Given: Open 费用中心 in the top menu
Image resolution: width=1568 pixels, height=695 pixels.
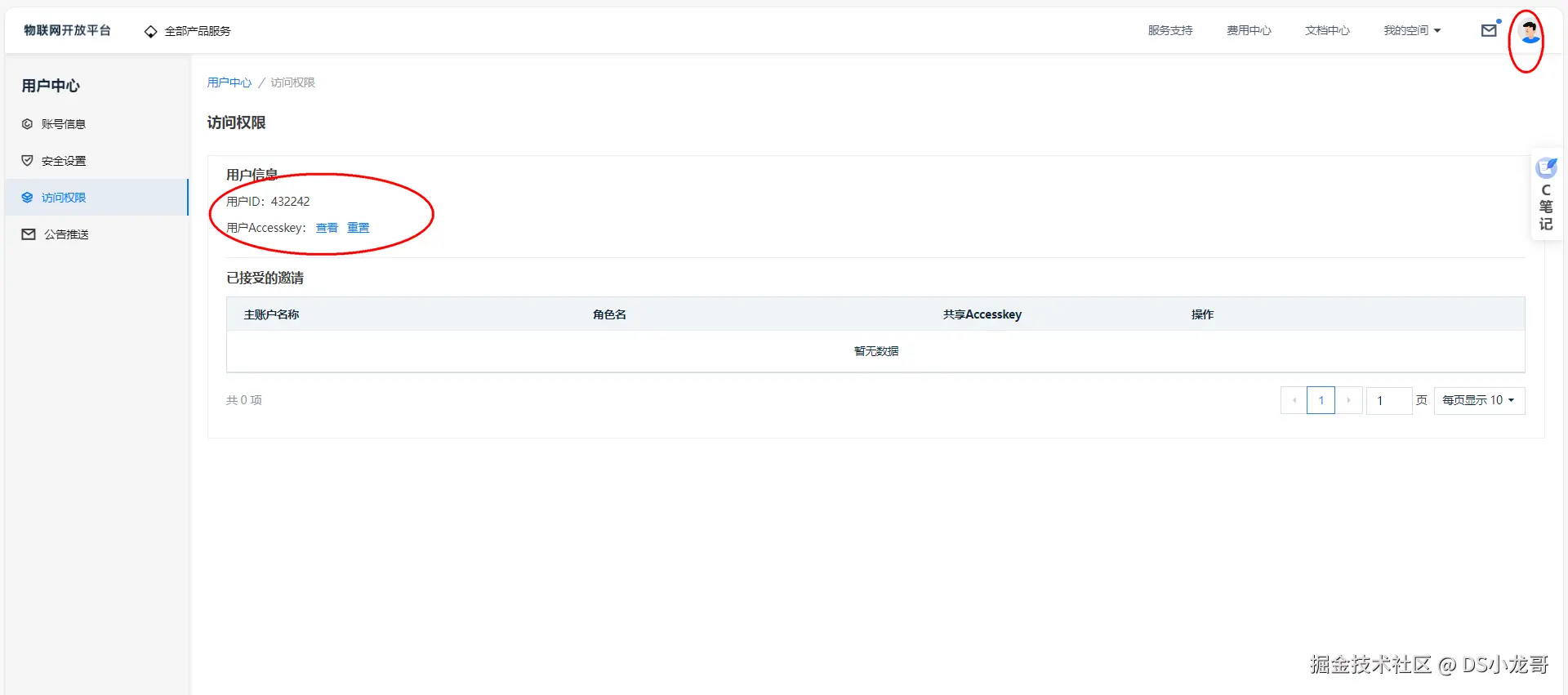Looking at the screenshot, I should point(1249,31).
